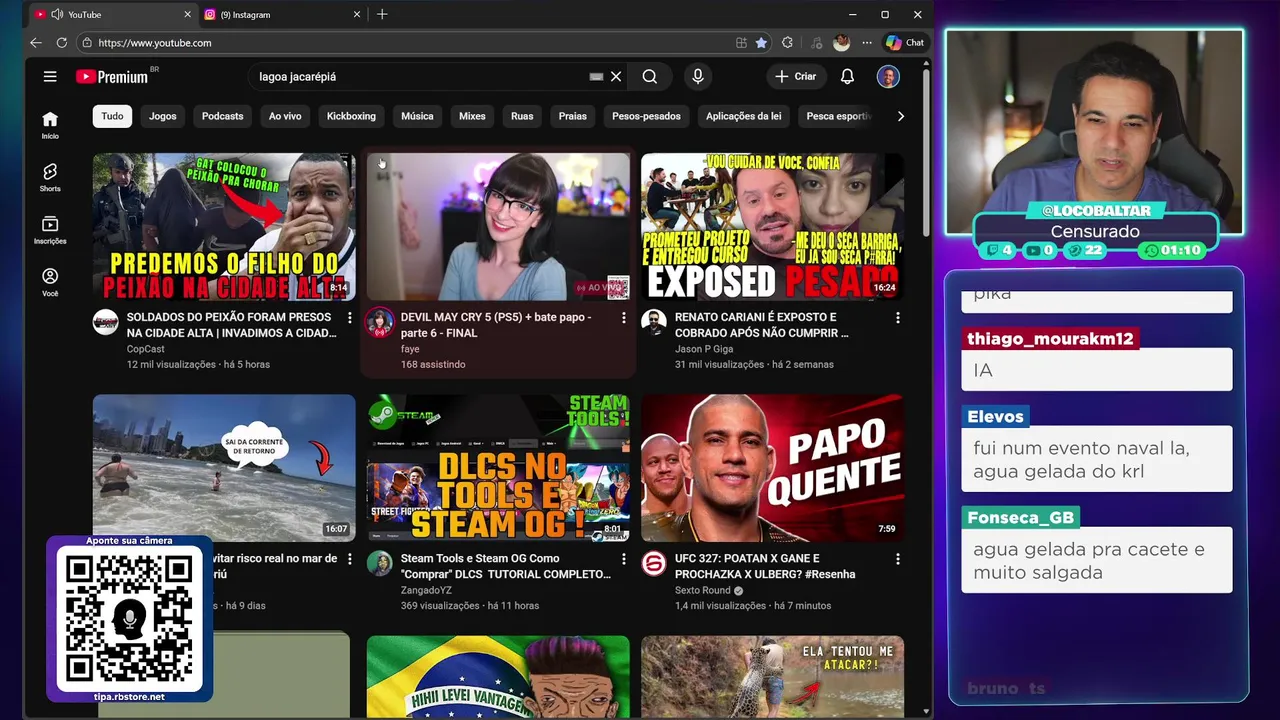Image resolution: width=1280 pixels, height=720 pixels.
Task: Mute the YouTube tab via speaker icon
Action: (x=57, y=15)
